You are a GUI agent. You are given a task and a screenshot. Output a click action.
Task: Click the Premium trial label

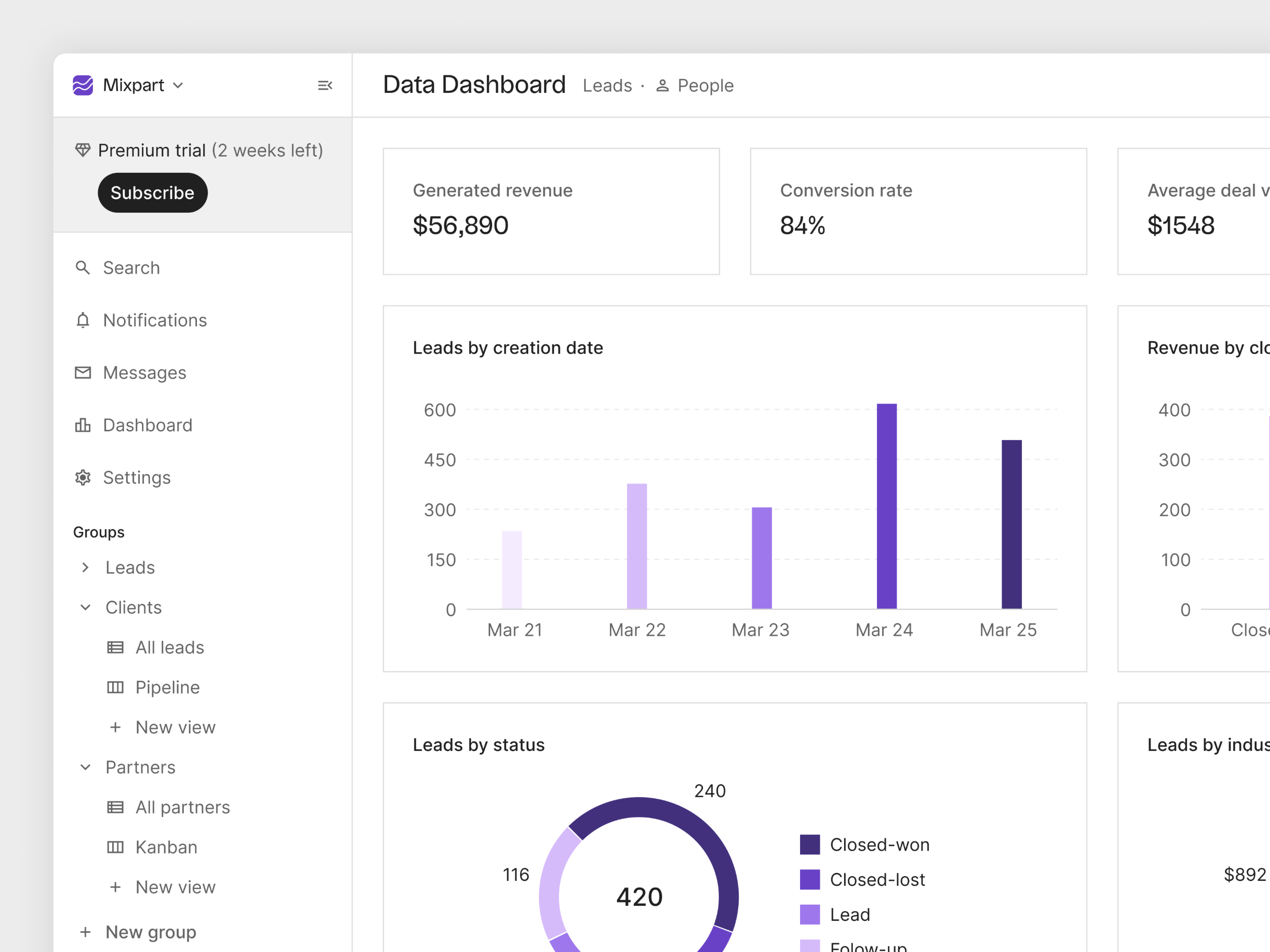(x=152, y=150)
